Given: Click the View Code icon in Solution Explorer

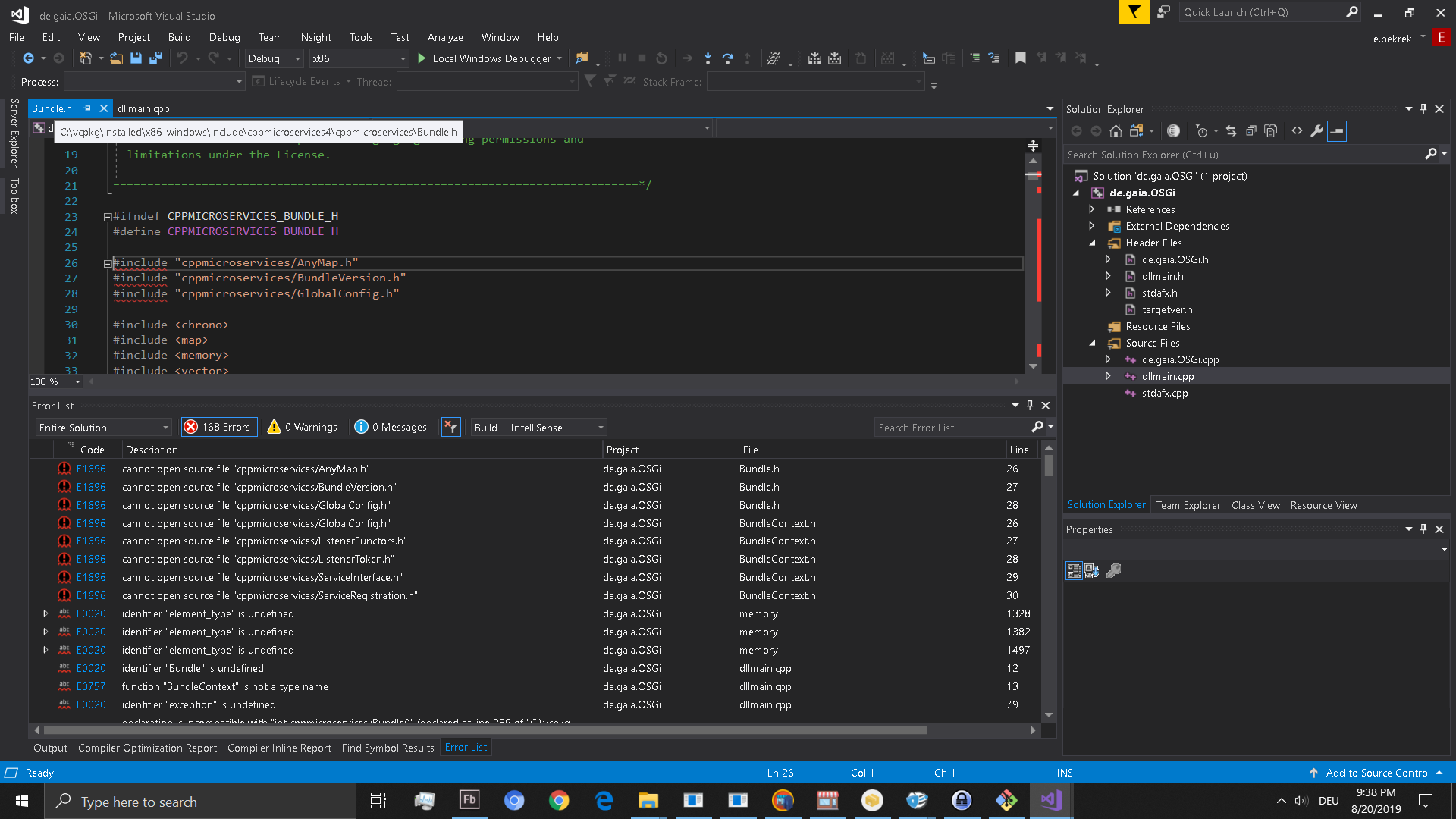Looking at the screenshot, I should click(x=1295, y=130).
